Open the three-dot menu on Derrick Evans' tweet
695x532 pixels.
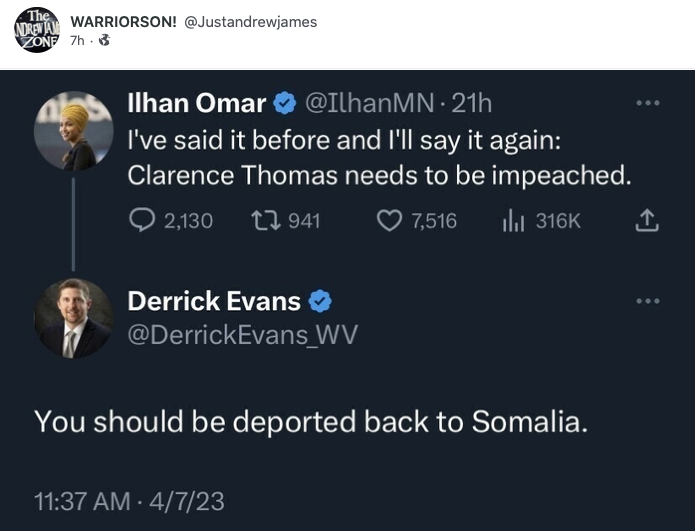tap(648, 300)
